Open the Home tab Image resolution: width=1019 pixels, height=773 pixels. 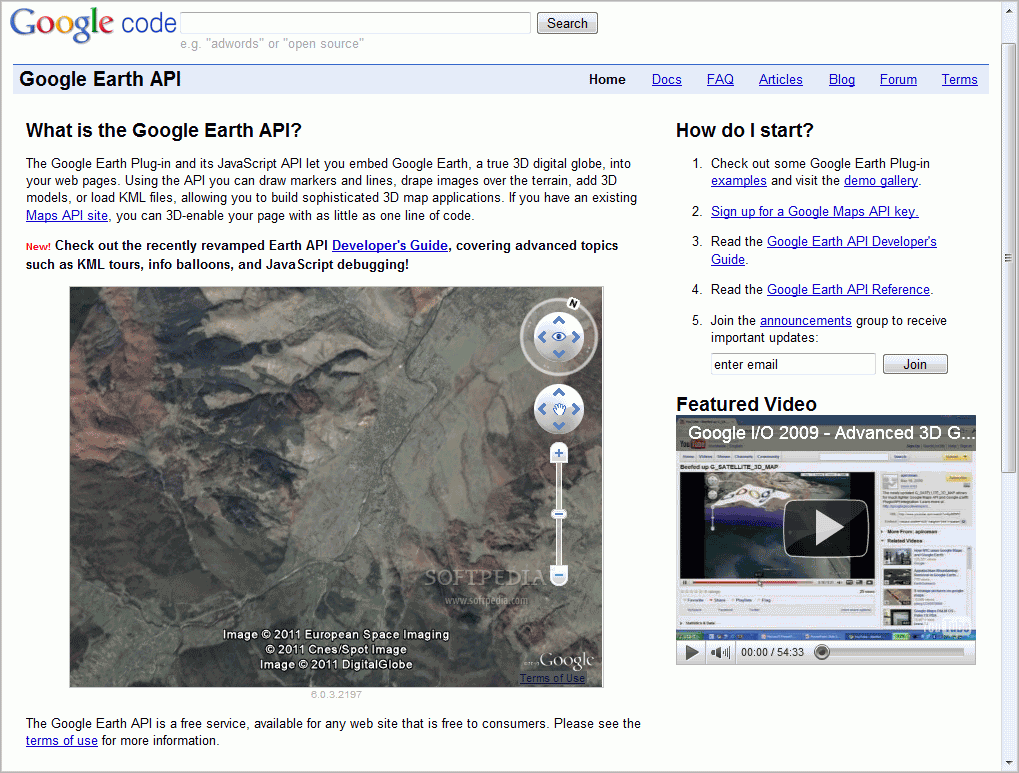pyautogui.click(x=607, y=79)
